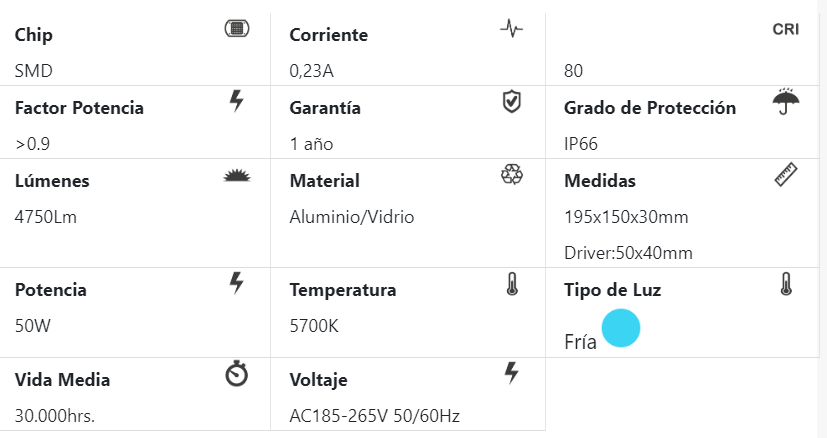The image size is (827, 438).
Task: Click the sun icon beside Lúmenes
Action: coord(236,176)
